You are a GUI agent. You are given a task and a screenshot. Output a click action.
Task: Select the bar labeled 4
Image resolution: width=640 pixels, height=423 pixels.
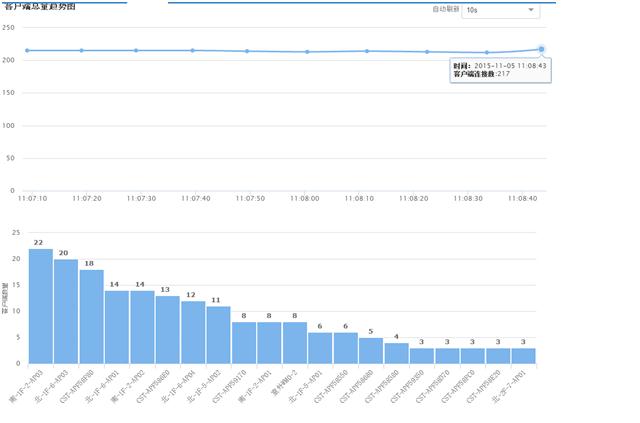click(x=397, y=353)
